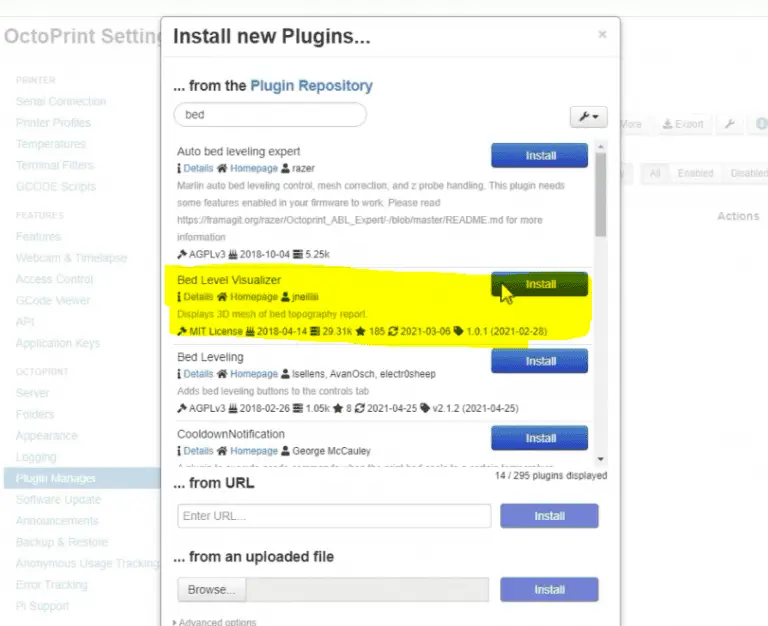The width and height of the screenshot is (768, 626).
Task: Click the info icon for Auto bed leveling expert
Action: point(180,169)
